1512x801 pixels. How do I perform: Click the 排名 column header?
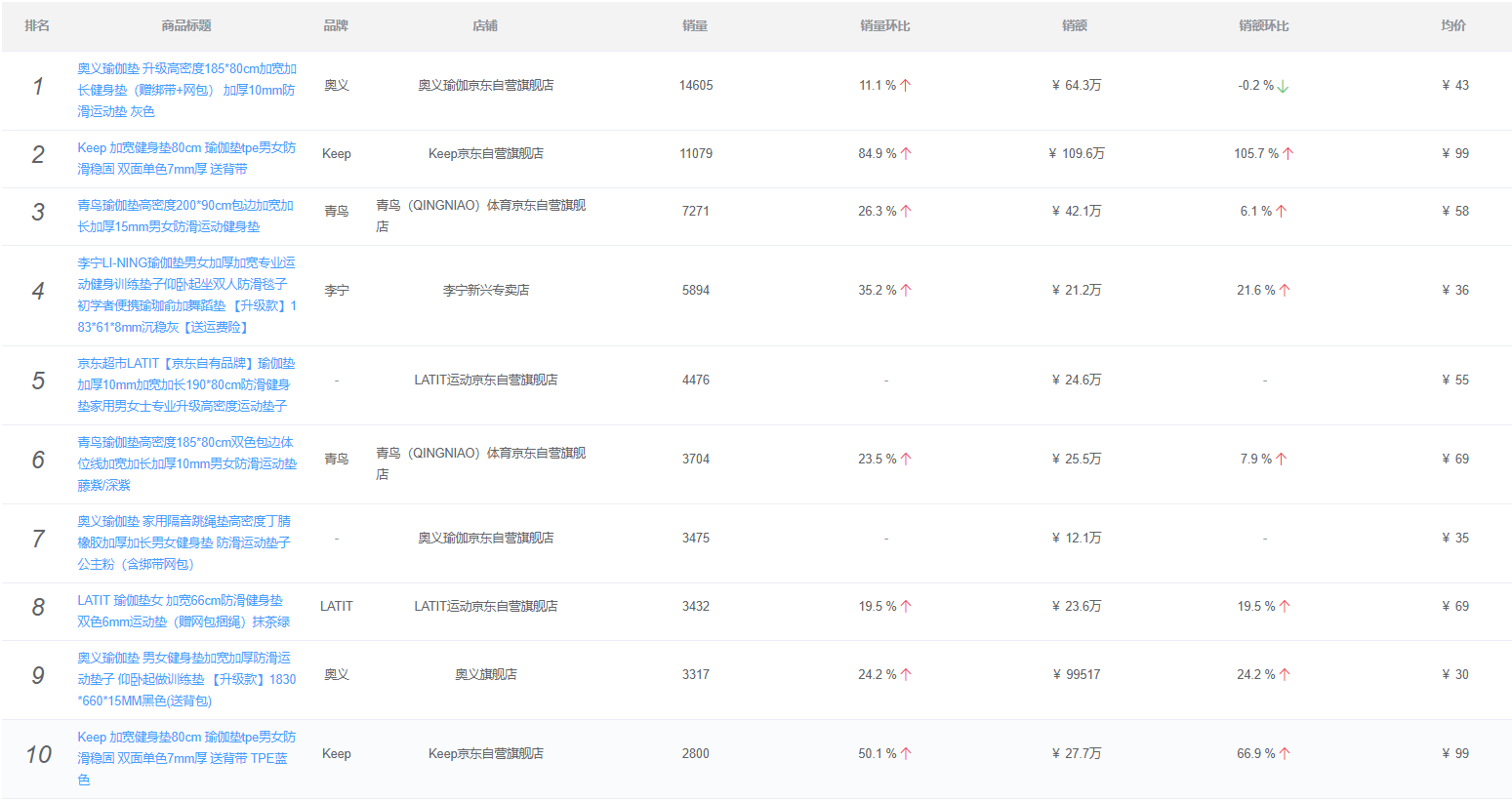37,25
